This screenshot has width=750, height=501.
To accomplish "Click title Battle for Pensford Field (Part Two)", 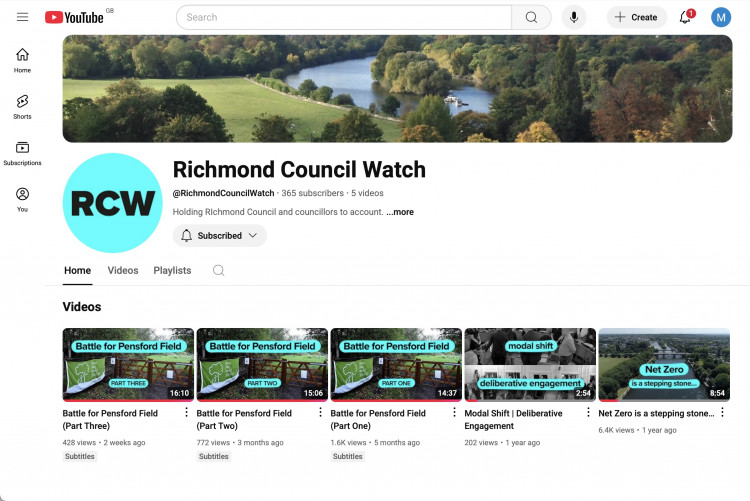I will coord(244,420).
